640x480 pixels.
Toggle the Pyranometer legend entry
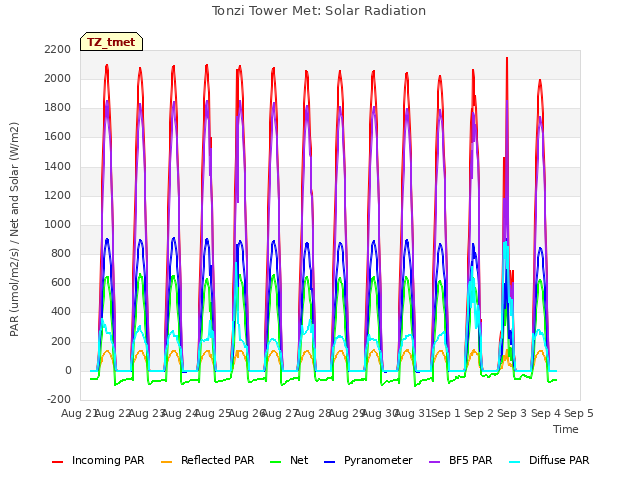click(x=368, y=460)
